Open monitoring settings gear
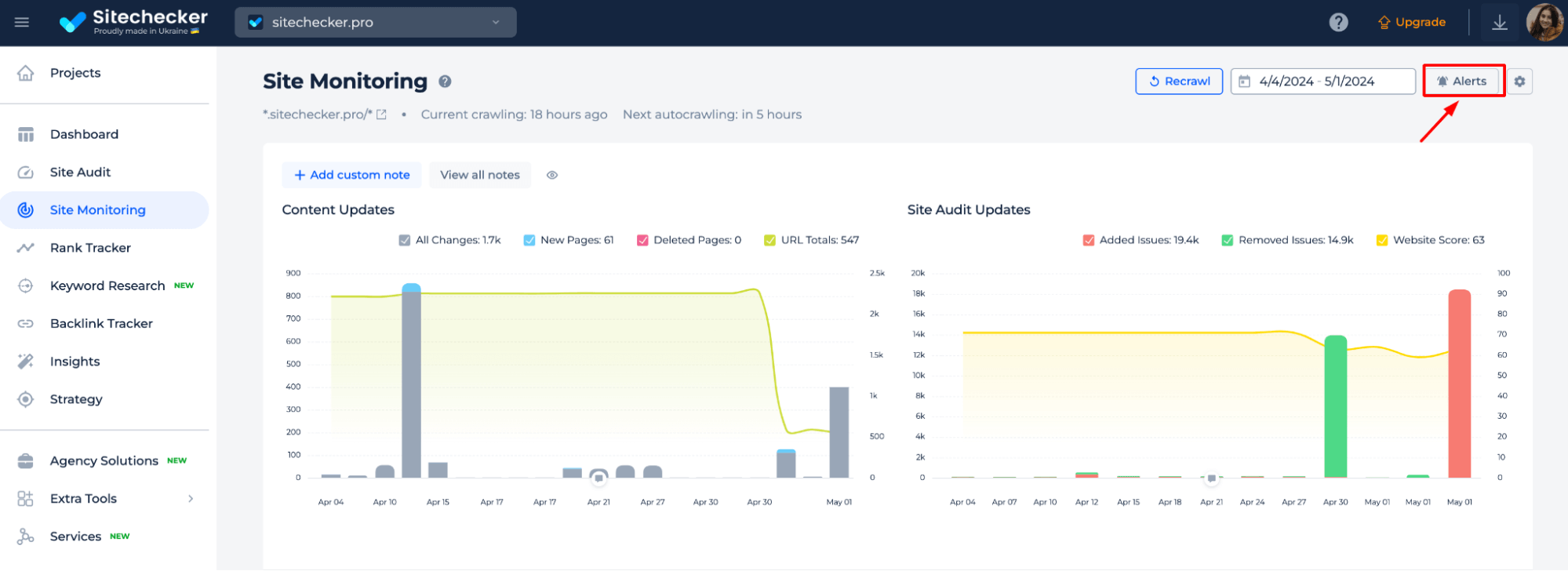Viewport: 1568px width, 571px height. [1519, 82]
